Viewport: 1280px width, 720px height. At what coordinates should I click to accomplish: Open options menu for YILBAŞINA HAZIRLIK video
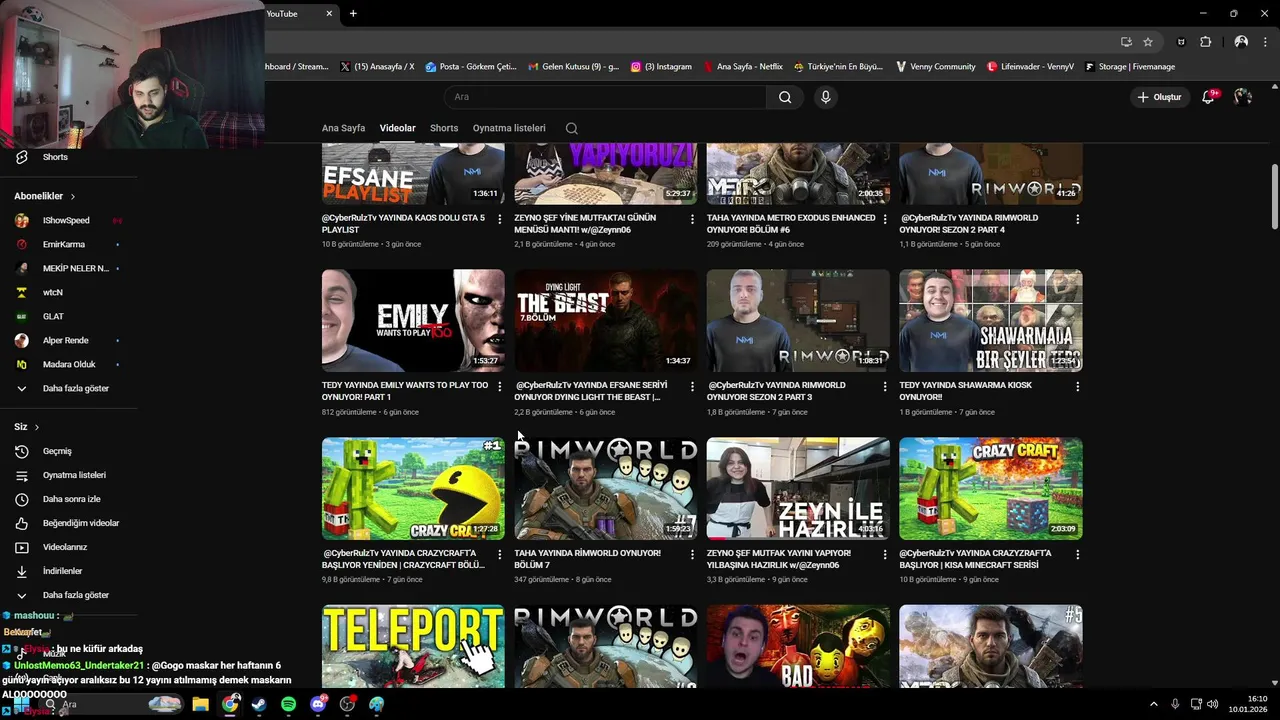[x=885, y=554]
